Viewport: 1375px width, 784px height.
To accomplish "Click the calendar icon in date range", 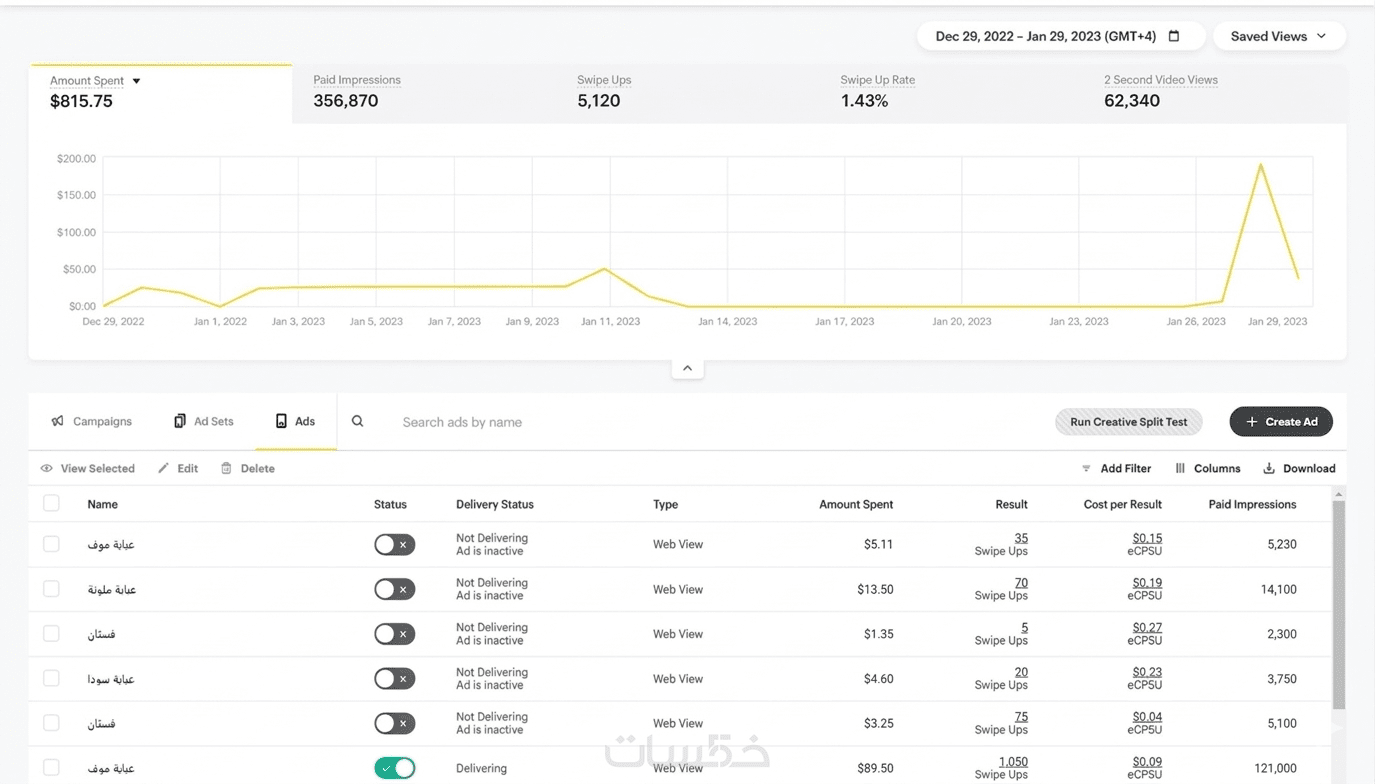I will tap(1174, 36).
